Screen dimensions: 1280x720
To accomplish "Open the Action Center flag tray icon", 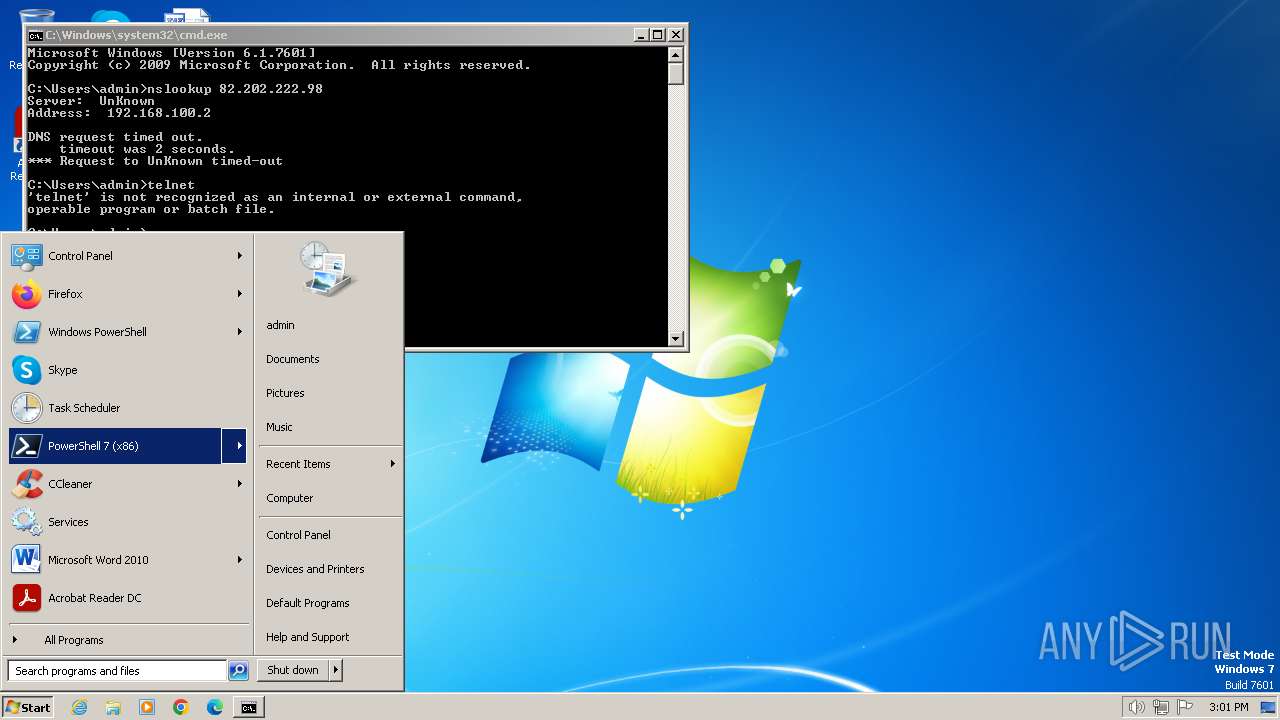I will [x=1186, y=707].
